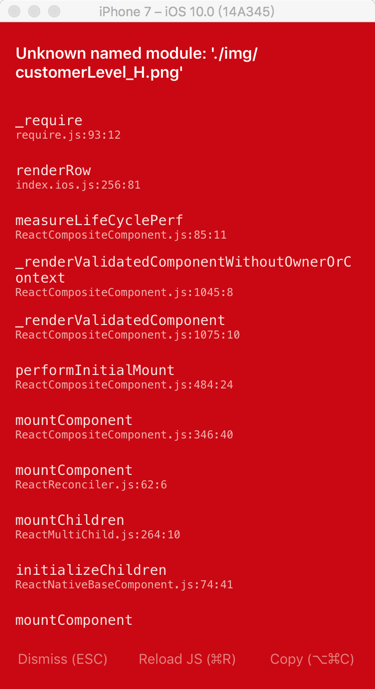Click the window zoom button

(x=54, y=11)
